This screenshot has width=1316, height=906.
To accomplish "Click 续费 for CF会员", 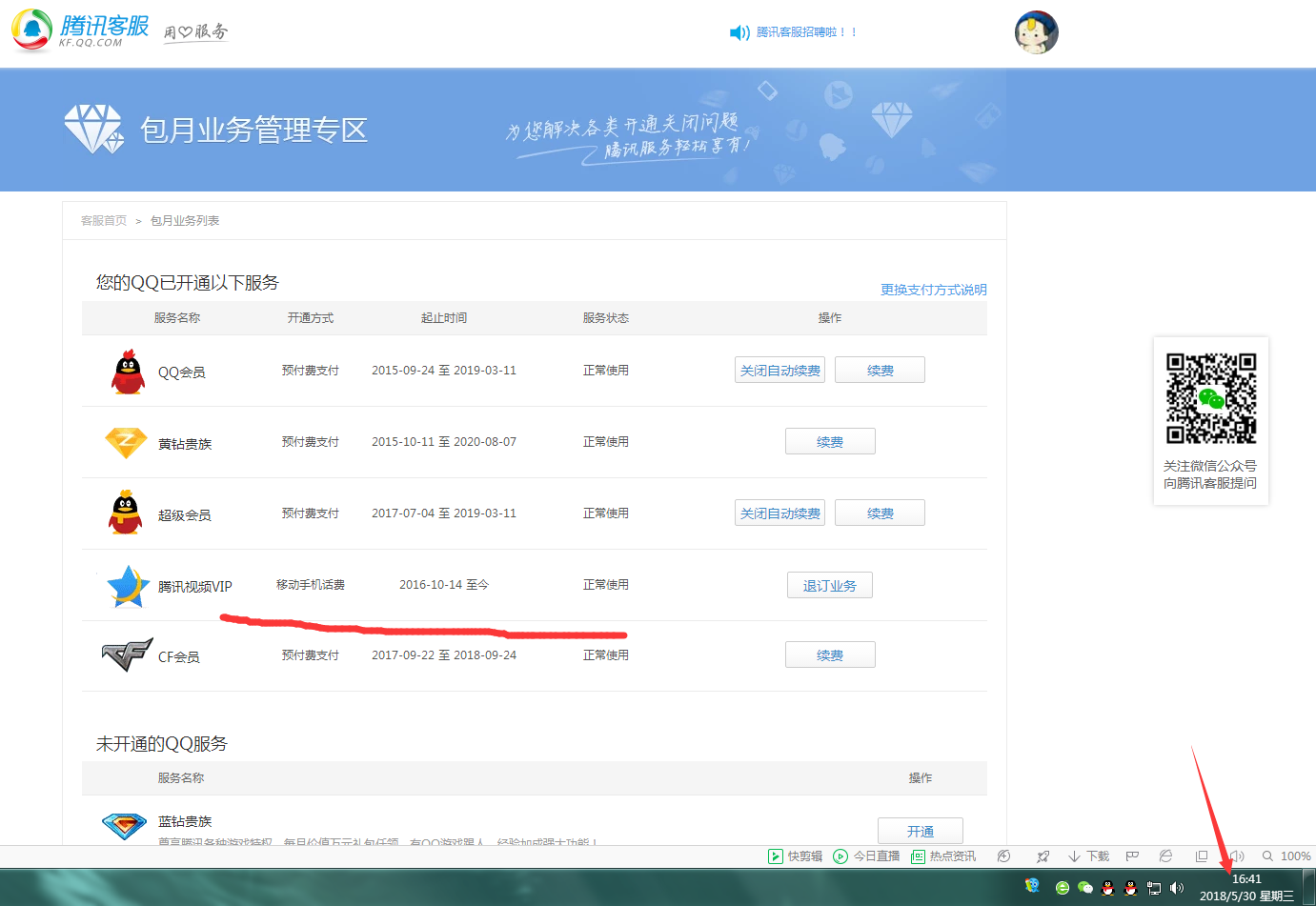I will (830, 654).
